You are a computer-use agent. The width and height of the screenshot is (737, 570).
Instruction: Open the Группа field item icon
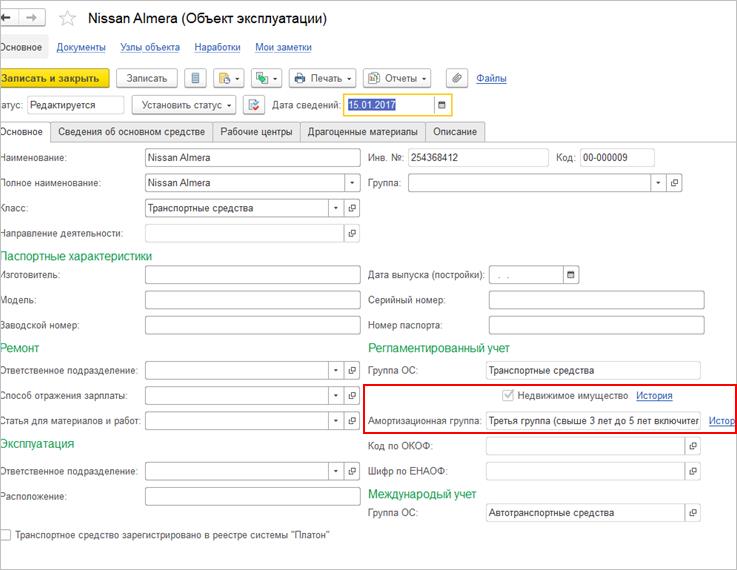click(x=674, y=183)
